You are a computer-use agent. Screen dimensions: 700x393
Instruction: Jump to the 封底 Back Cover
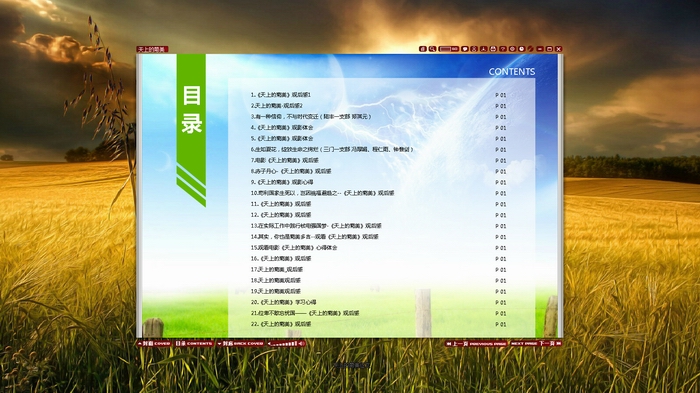click(241, 343)
